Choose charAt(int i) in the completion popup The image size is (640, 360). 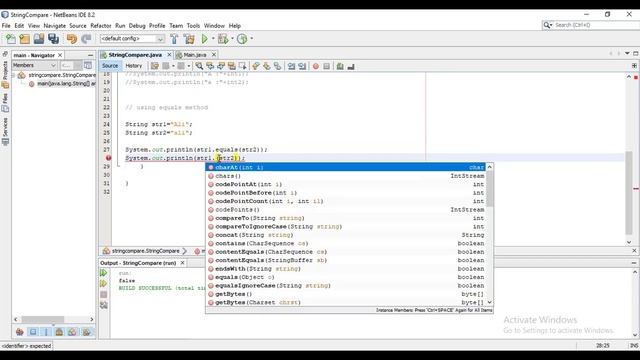click(x=346, y=167)
